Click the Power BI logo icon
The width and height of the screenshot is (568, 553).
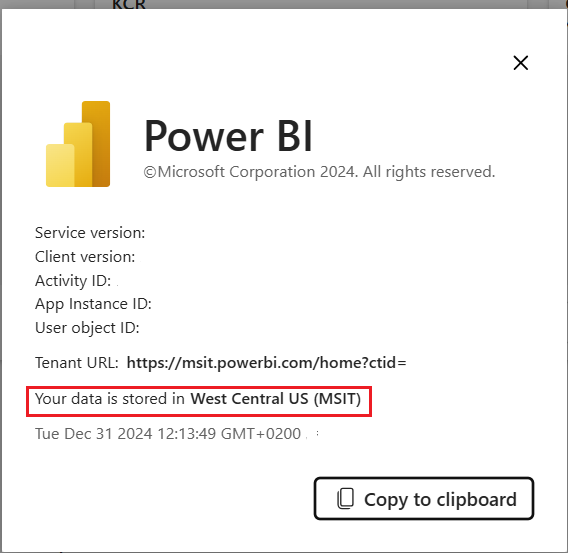pos(78,144)
